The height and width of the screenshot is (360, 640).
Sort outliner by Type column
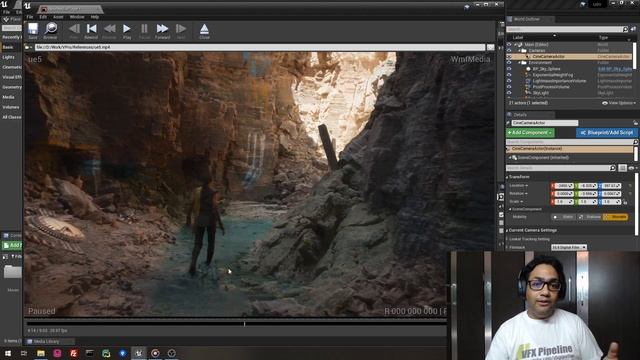(603, 37)
